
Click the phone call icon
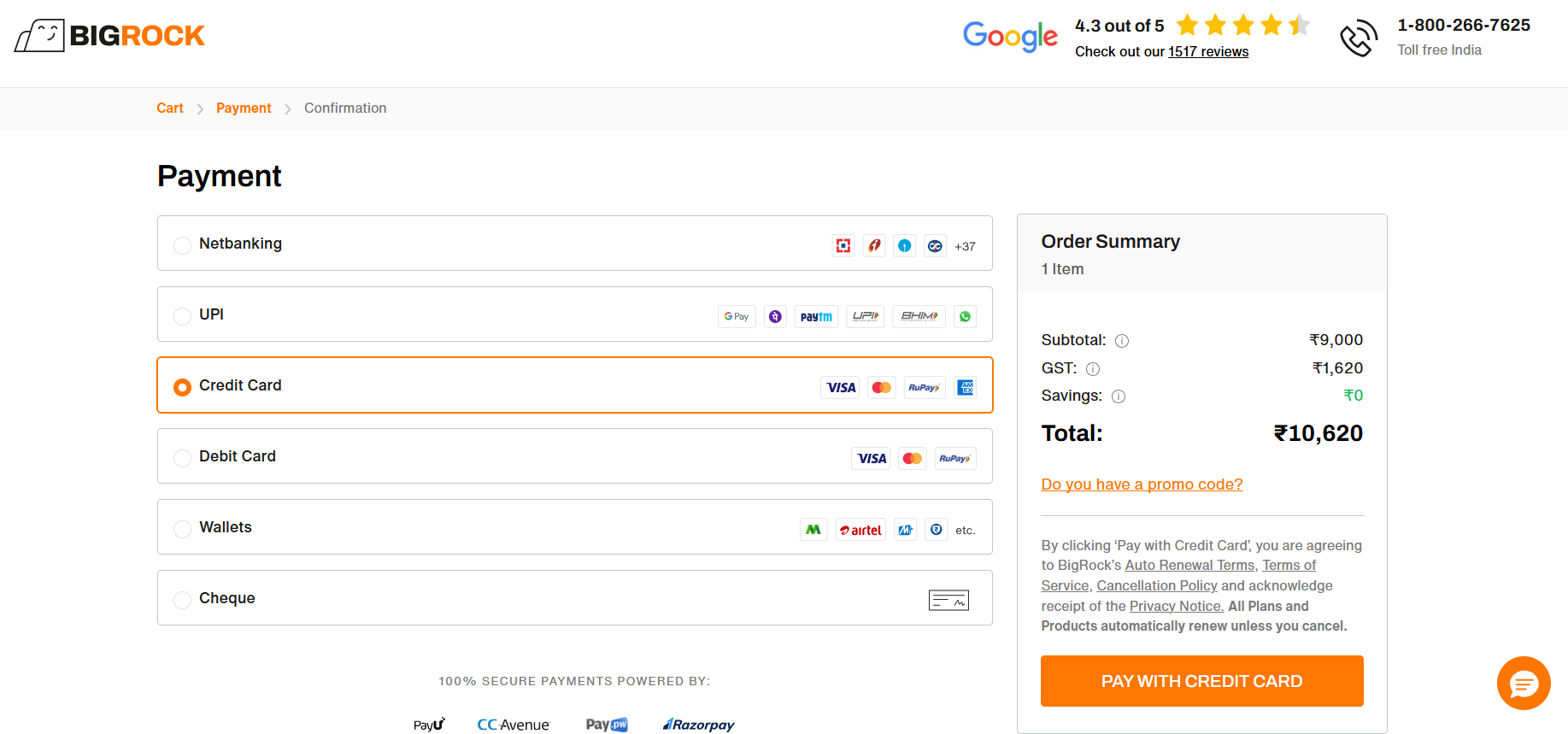click(1359, 38)
